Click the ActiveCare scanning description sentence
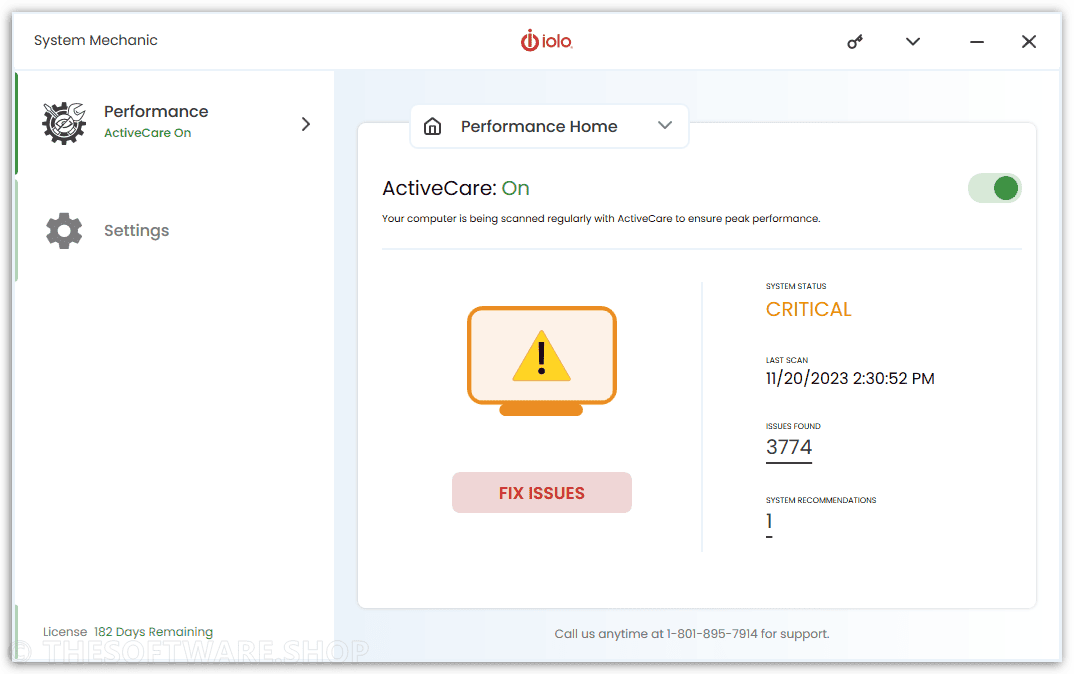Image resolution: width=1074 pixels, height=674 pixels. (601, 219)
